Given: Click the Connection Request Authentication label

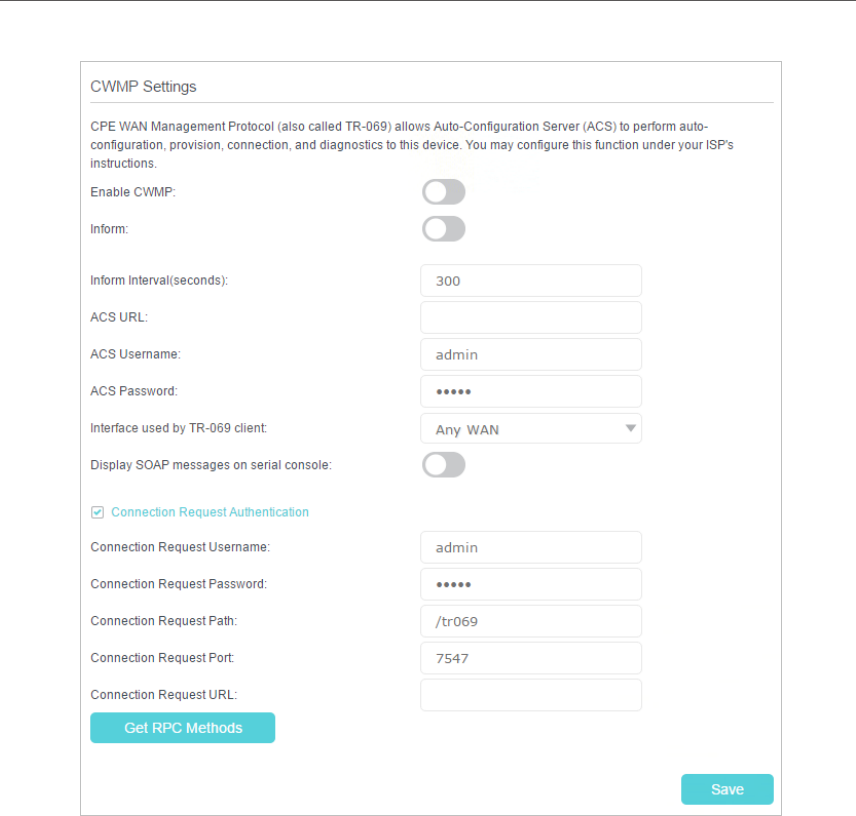Looking at the screenshot, I should point(209,512).
